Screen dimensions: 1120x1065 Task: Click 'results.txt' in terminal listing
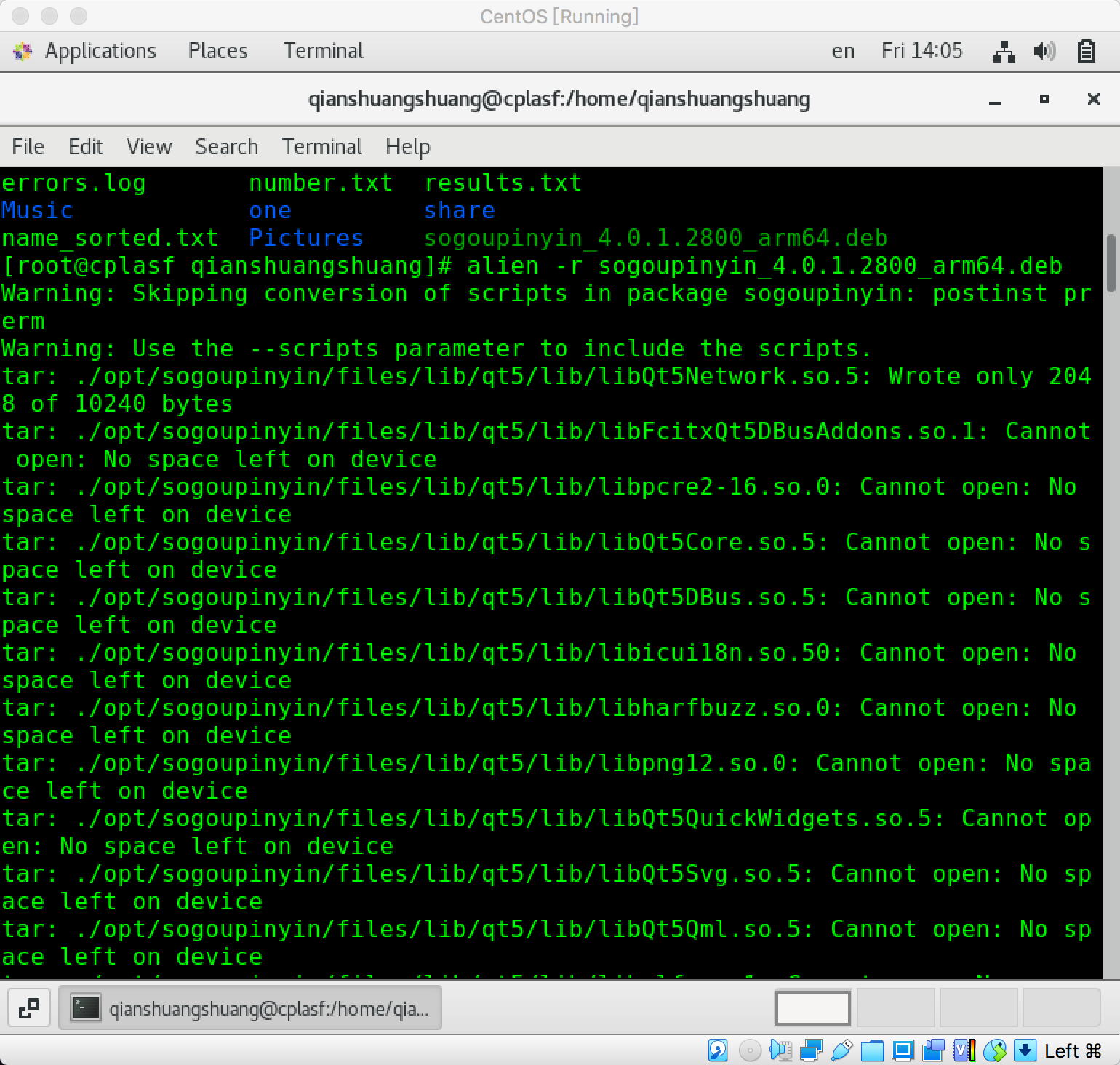[503, 183]
